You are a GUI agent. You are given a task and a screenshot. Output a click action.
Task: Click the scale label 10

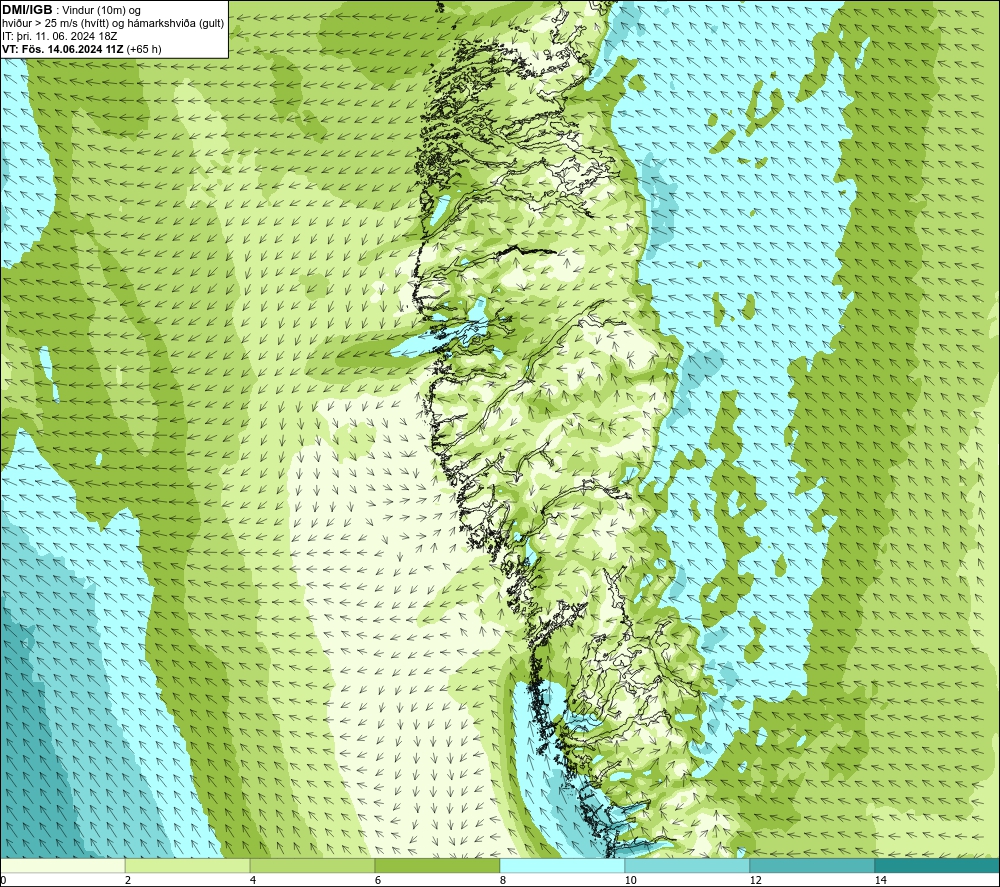(x=630, y=880)
